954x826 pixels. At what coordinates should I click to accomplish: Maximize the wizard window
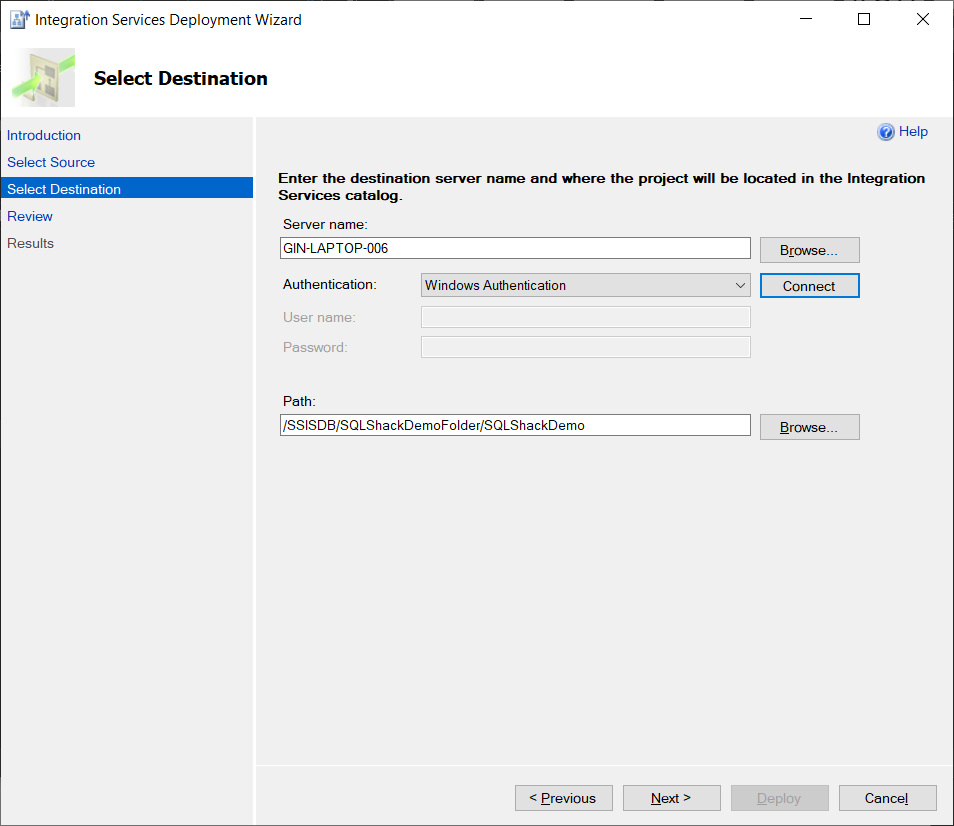point(864,19)
